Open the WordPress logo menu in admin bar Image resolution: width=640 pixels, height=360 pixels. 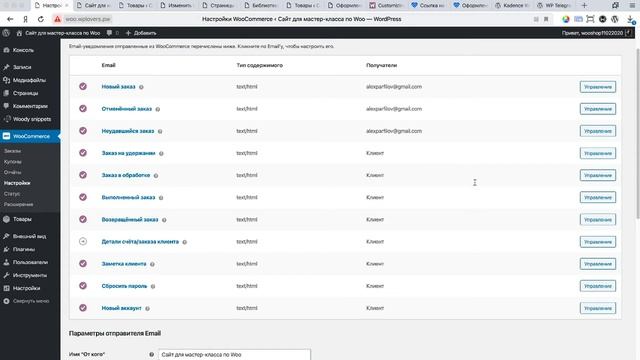(x=6, y=33)
